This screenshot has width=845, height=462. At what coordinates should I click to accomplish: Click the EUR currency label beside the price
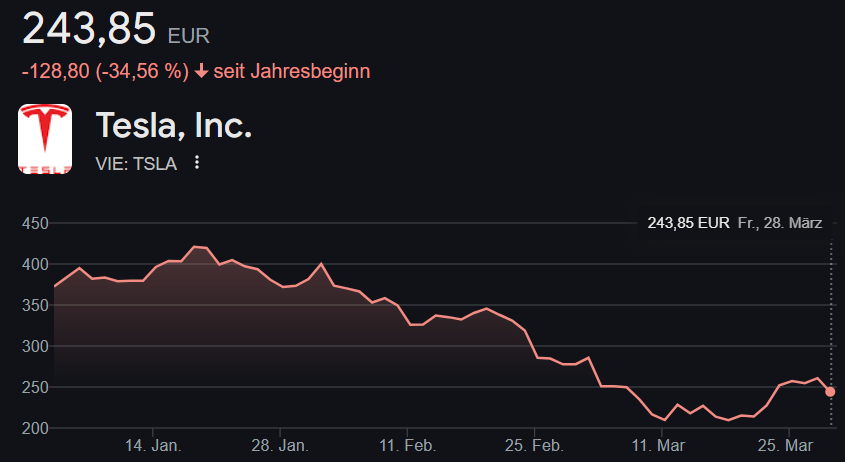pyautogui.click(x=188, y=36)
